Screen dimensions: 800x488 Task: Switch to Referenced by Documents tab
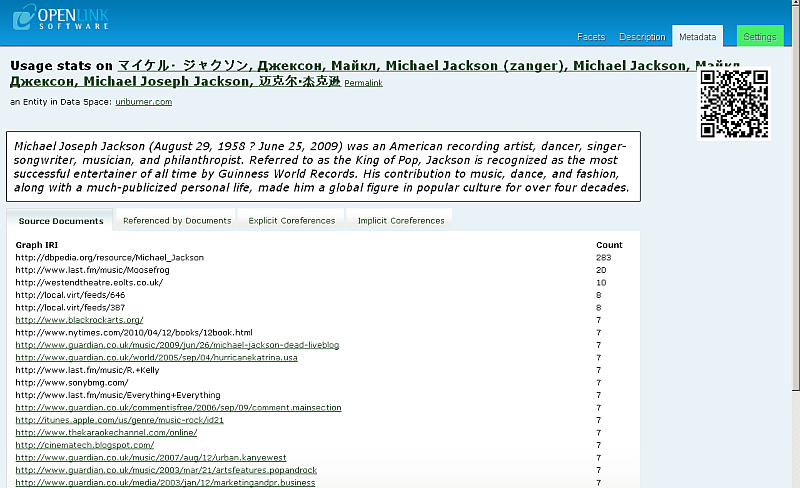(x=177, y=221)
